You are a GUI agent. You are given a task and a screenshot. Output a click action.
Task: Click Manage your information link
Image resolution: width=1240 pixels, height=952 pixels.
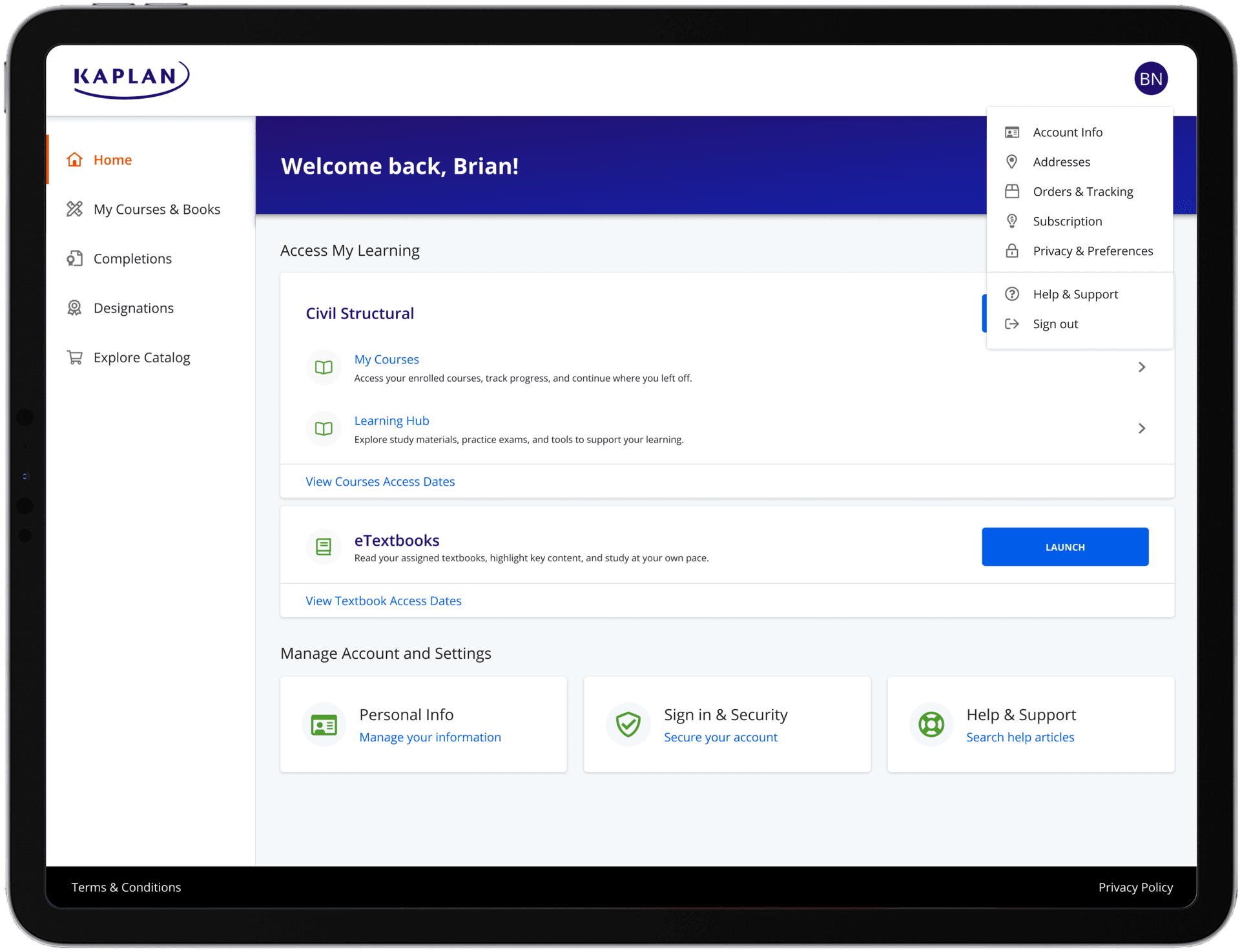(430, 737)
